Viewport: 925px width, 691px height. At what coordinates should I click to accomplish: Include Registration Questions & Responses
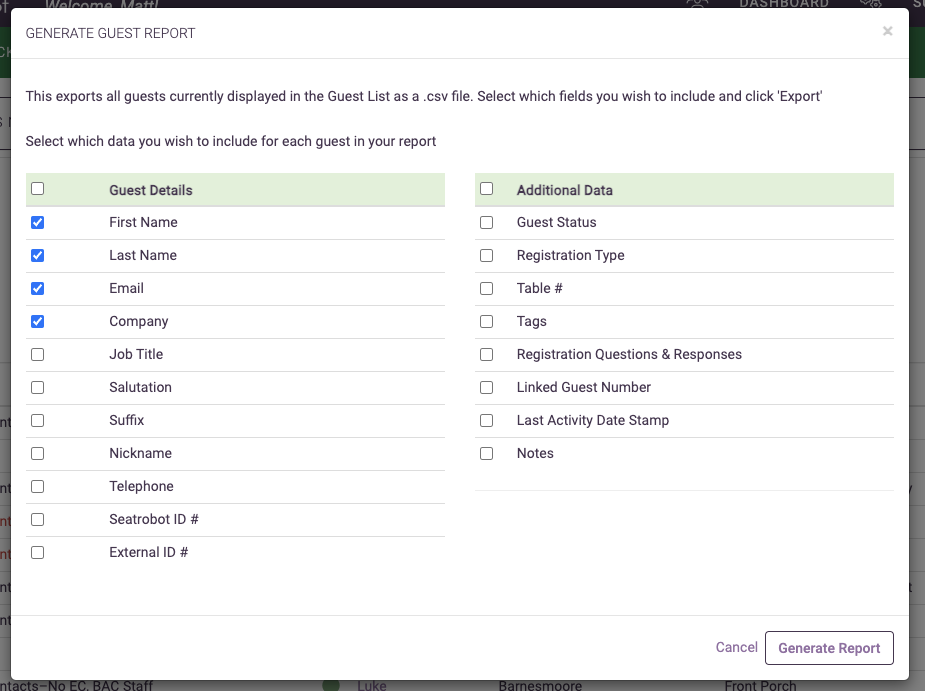pyautogui.click(x=486, y=354)
